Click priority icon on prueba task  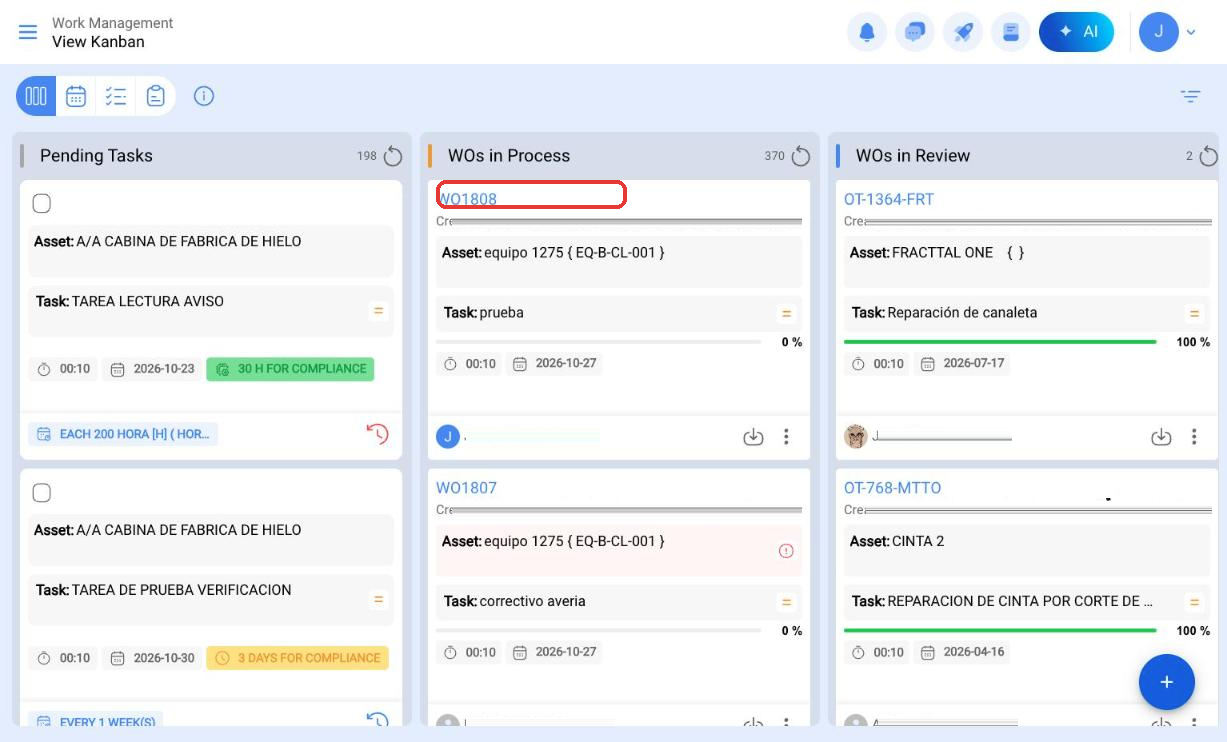(786, 314)
